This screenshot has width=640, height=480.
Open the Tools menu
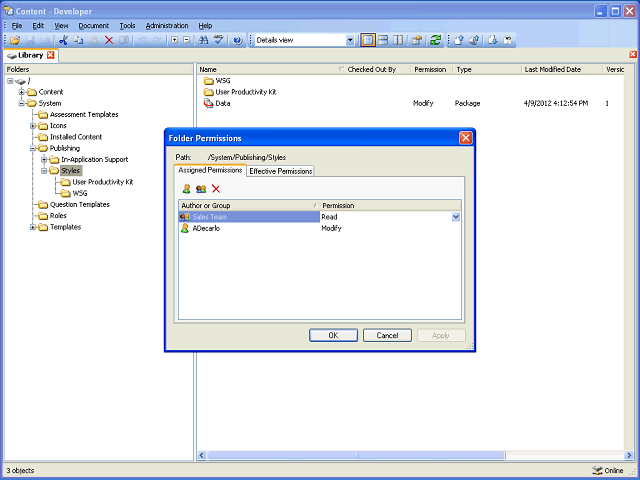click(127, 26)
